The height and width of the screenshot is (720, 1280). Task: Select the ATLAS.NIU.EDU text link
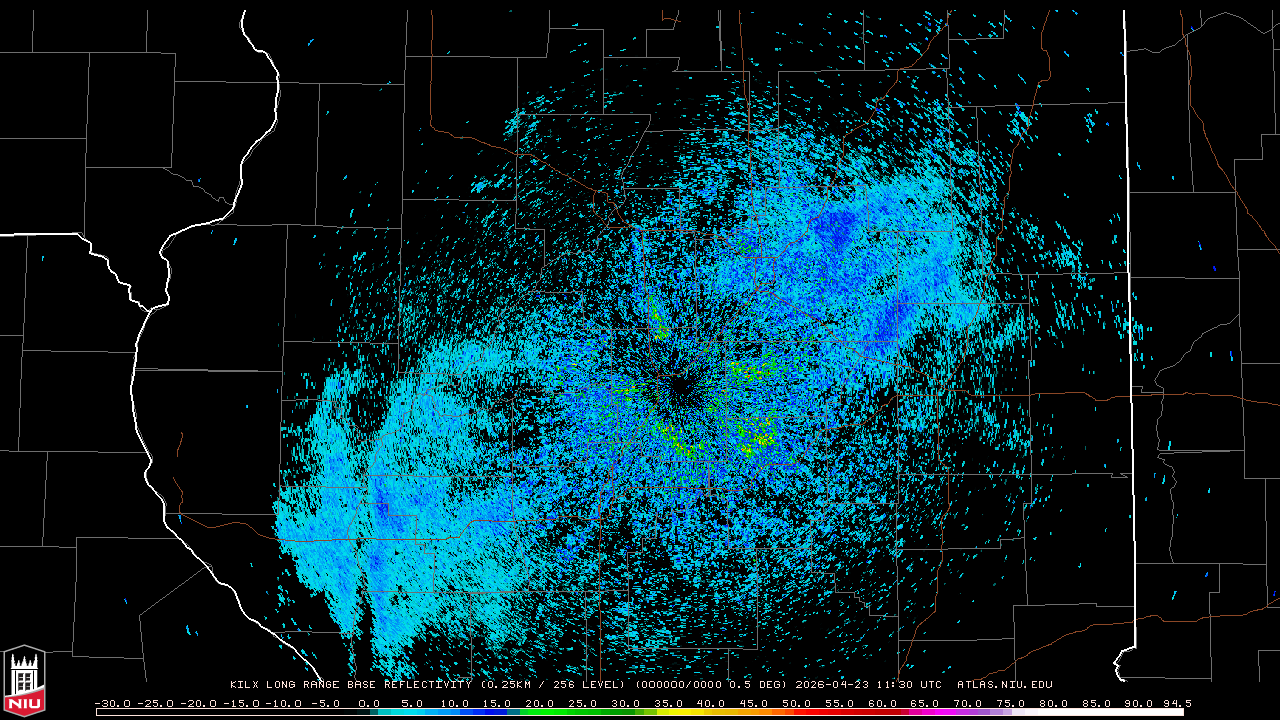pos(1005,685)
